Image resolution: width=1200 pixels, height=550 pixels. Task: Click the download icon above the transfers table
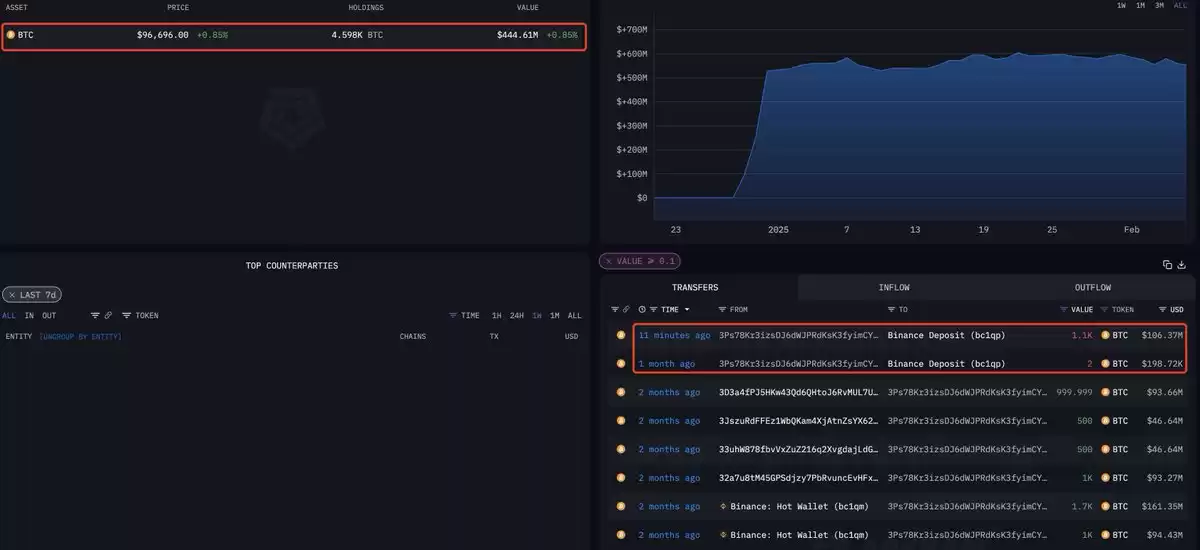[1182, 265]
